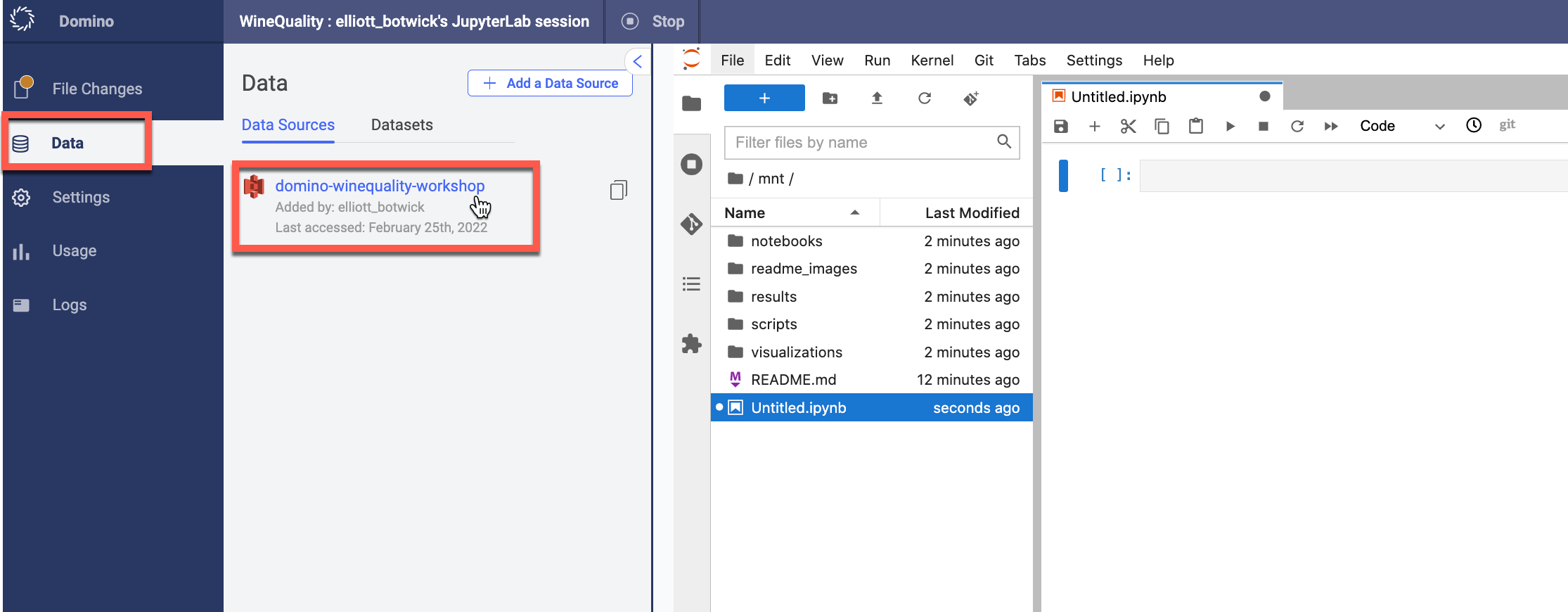Viewport: 1568px width, 612px height.
Task: Sort files by Name column
Action: click(x=795, y=212)
